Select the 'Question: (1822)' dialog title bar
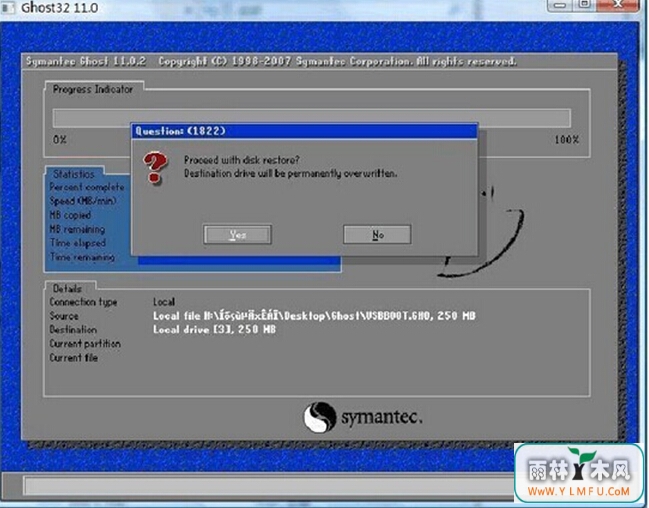The width and height of the screenshot is (649, 508). (x=304, y=131)
